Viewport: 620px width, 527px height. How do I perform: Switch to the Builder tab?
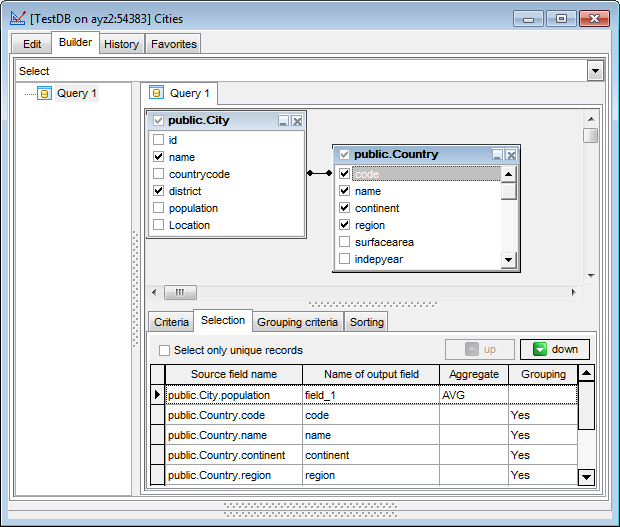pos(75,42)
